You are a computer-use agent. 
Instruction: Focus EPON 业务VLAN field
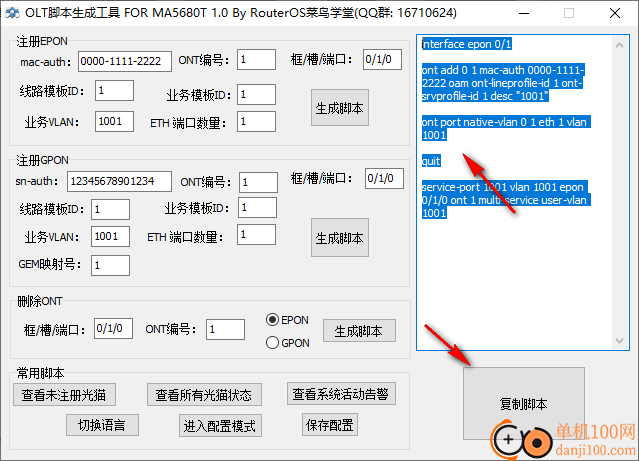click(x=115, y=121)
